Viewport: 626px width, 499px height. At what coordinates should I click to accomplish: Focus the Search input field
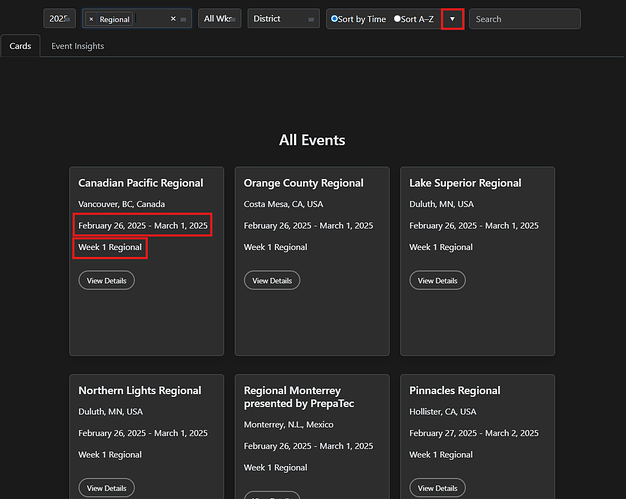pyautogui.click(x=525, y=19)
